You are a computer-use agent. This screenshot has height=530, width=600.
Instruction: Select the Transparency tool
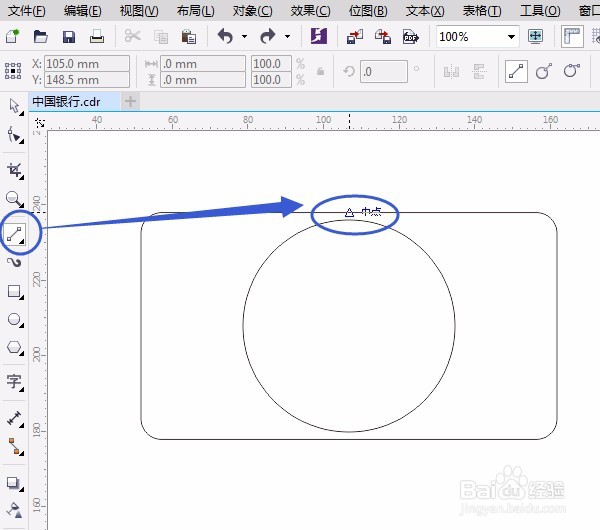coord(15,510)
